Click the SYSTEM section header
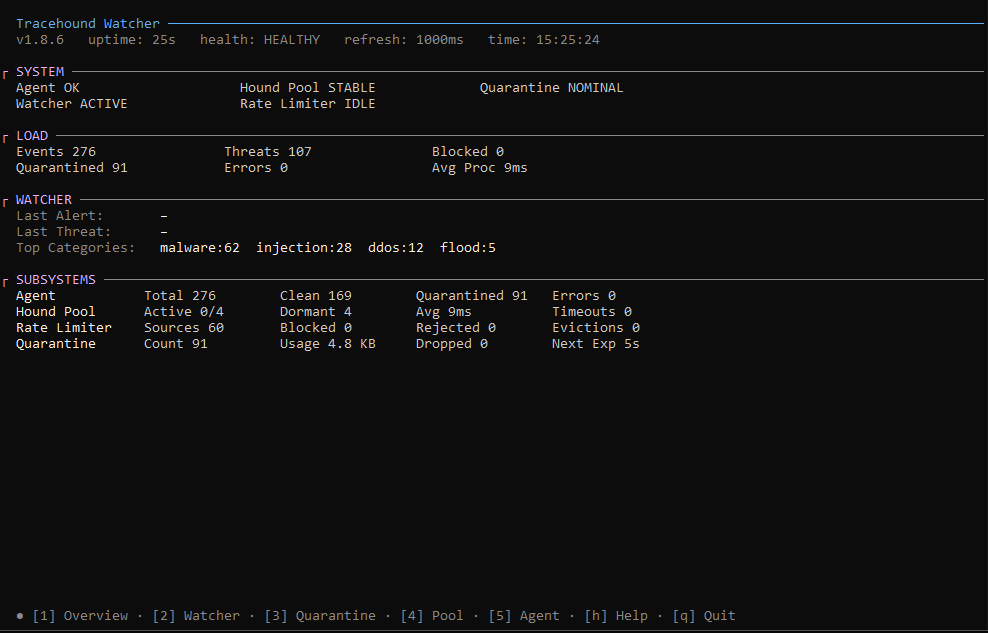This screenshot has height=633, width=988. [x=40, y=72]
